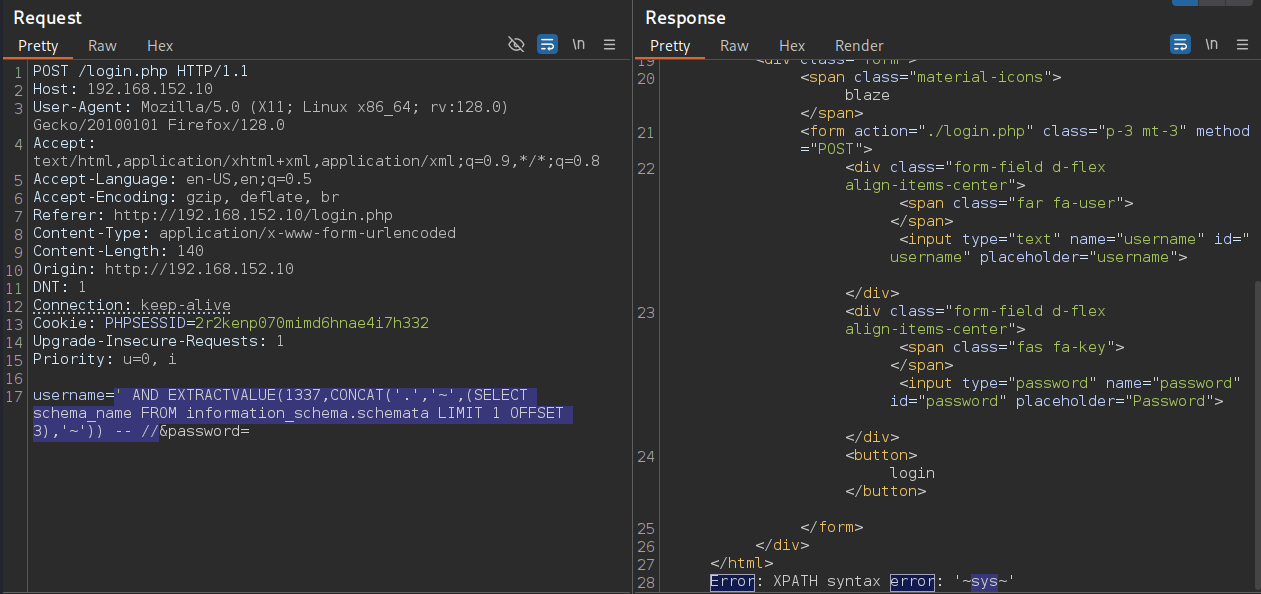Open the Request panel hamburger menu

610,45
